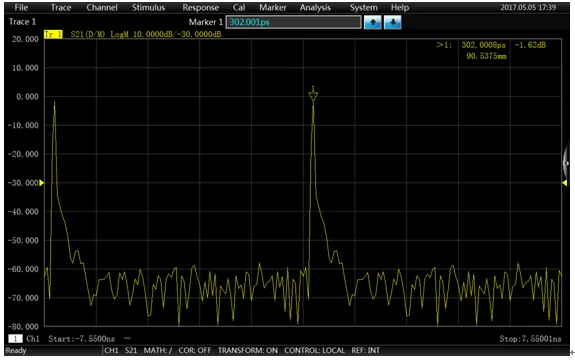Open the Marker menu
The image size is (575, 363).
pos(272,7)
